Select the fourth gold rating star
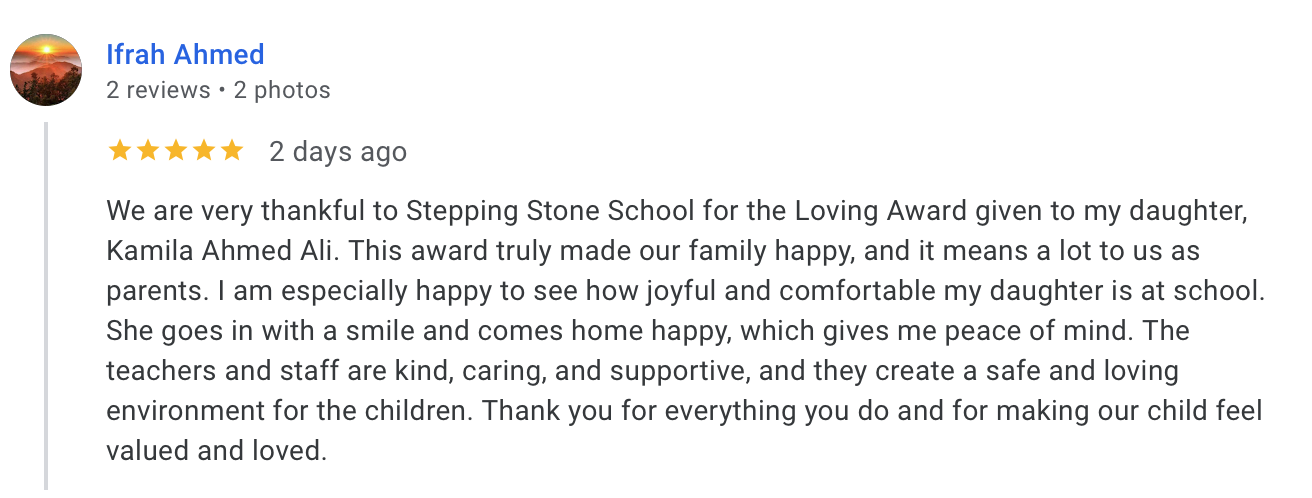 click(204, 151)
